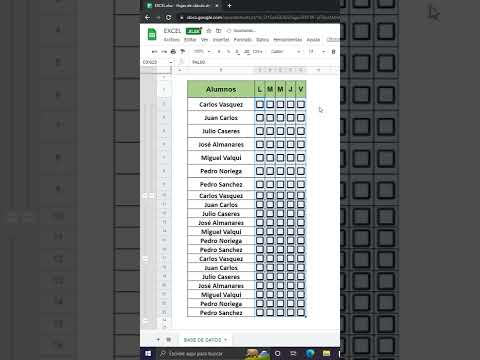Open the Ayuda menu
The image size is (480, 360).
pyautogui.click(x=313, y=40)
